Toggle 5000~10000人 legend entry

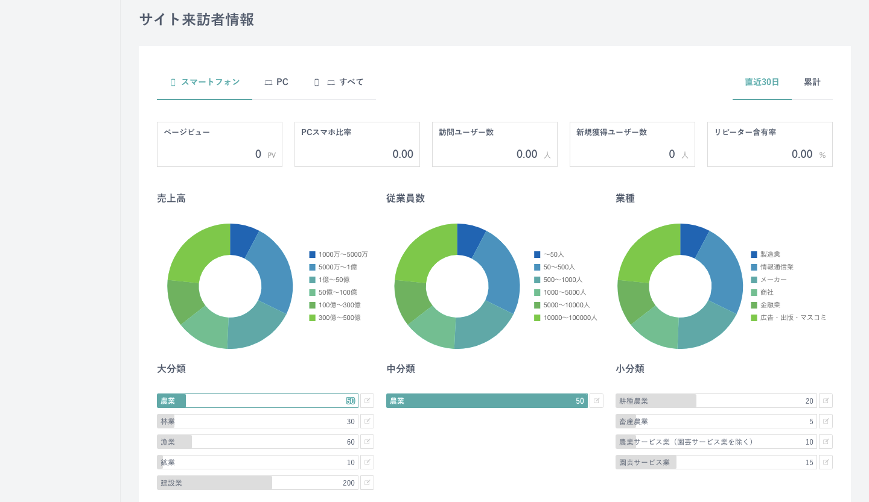click(562, 305)
